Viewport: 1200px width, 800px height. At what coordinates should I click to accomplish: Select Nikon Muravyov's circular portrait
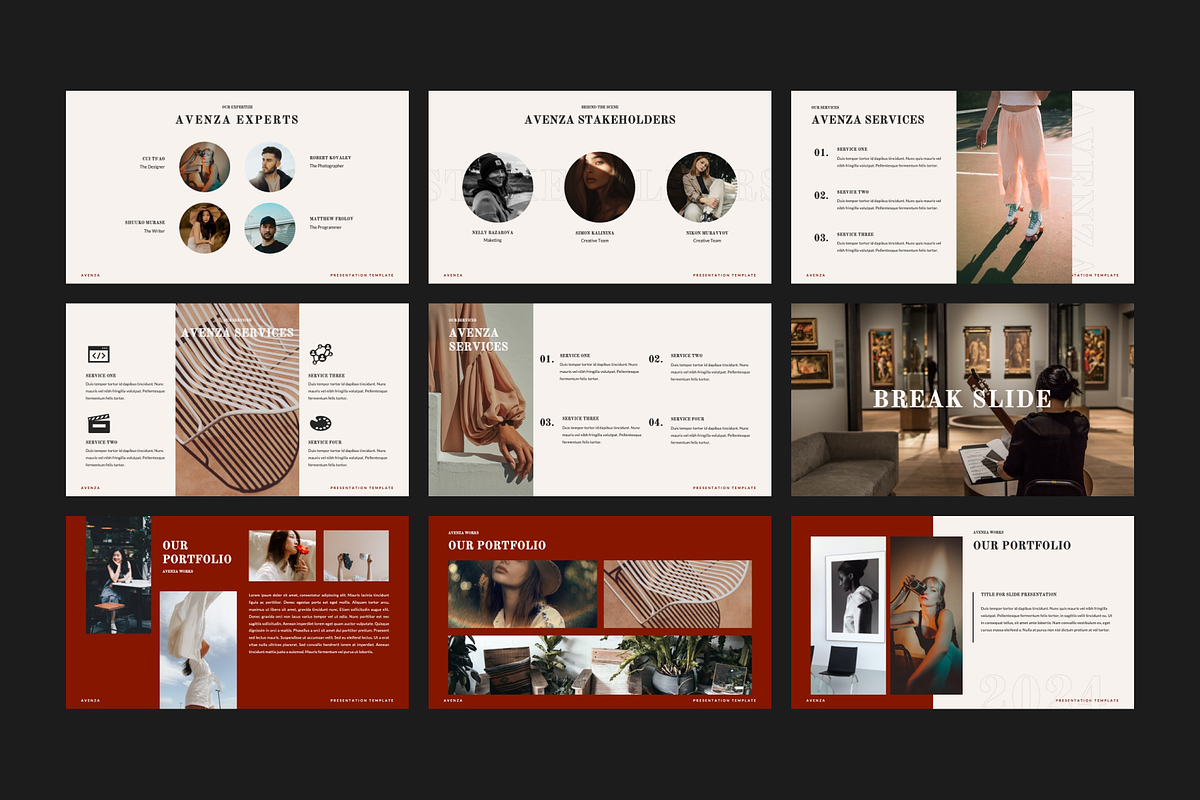pyautogui.click(x=701, y=187)
